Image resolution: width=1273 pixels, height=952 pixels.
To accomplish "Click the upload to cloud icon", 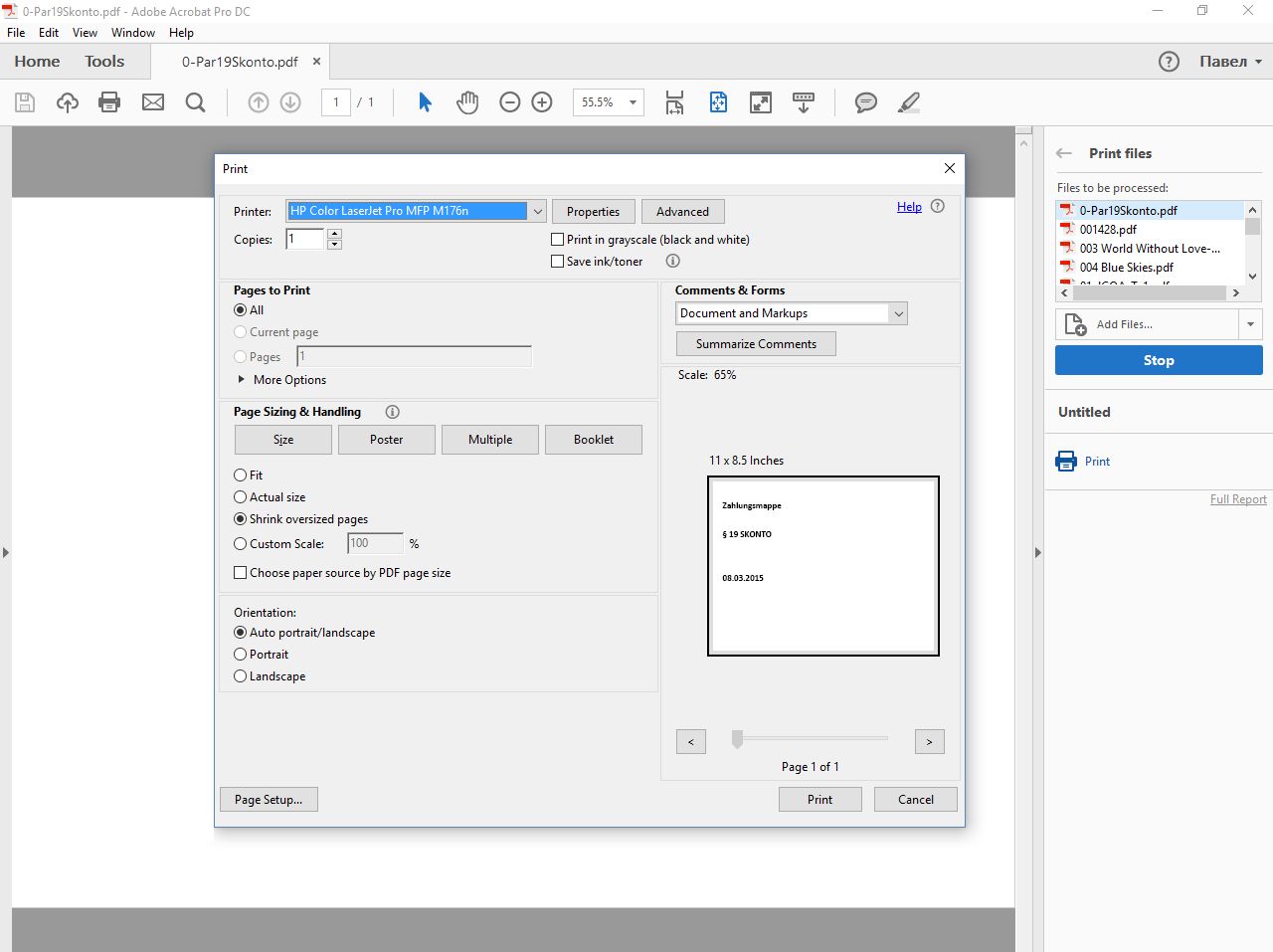I will point(68,101).
